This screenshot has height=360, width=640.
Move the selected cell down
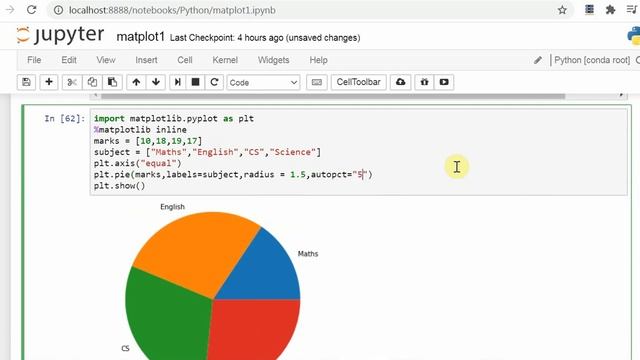156,82
